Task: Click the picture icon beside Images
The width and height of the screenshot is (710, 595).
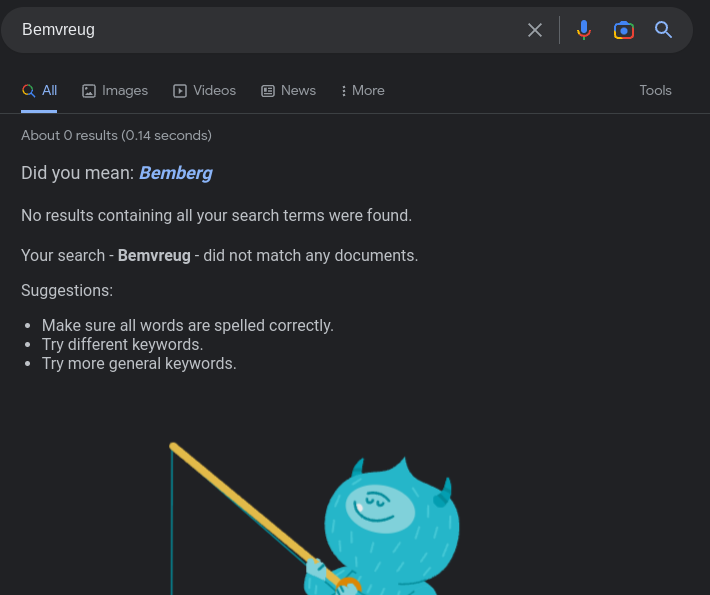Action: tap(89, 91)
